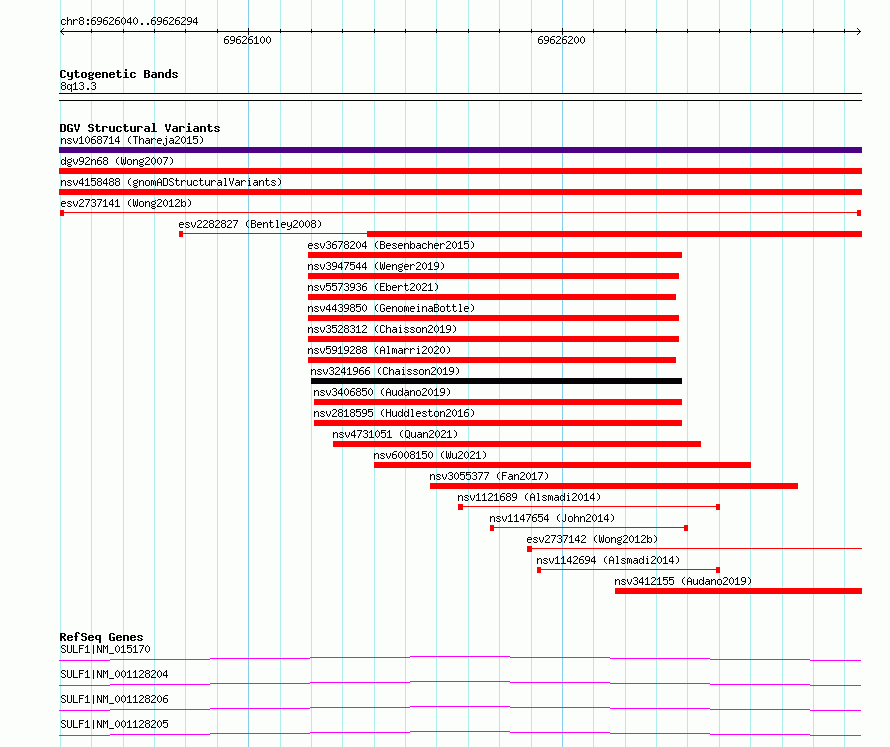Screen dimensions: 890x747
Task: Click the chr8:69626040..69626294 region label
Action: pyautogui.click(x=129, y=21)
